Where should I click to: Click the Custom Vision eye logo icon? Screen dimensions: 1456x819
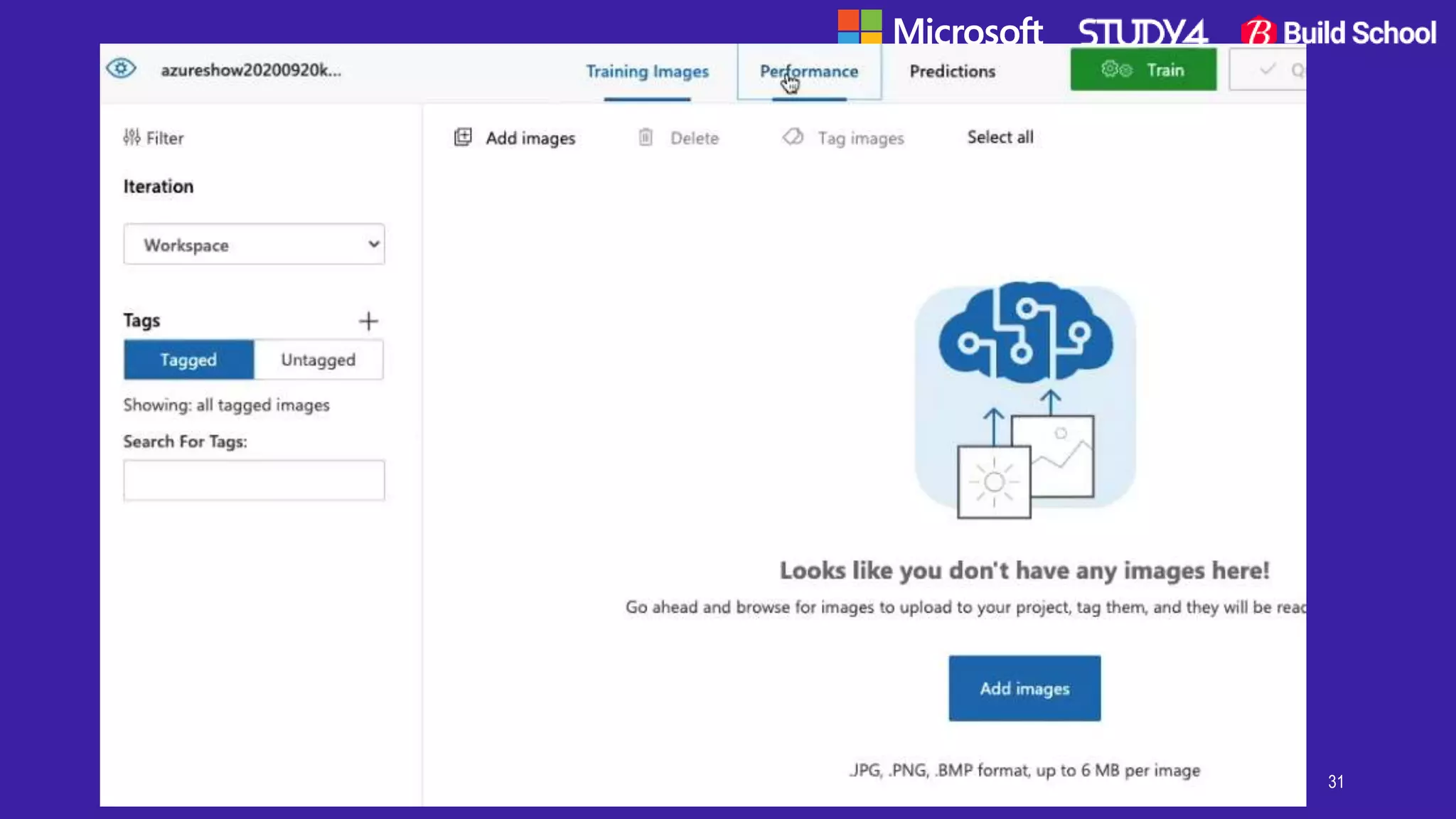click(121, 69)
